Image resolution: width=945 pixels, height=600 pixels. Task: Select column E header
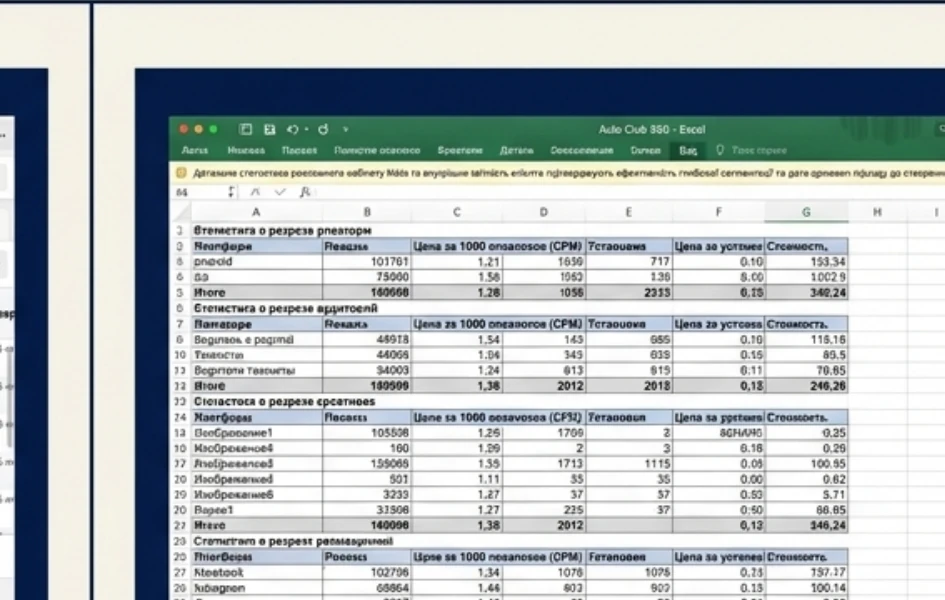tap(629, 212)
